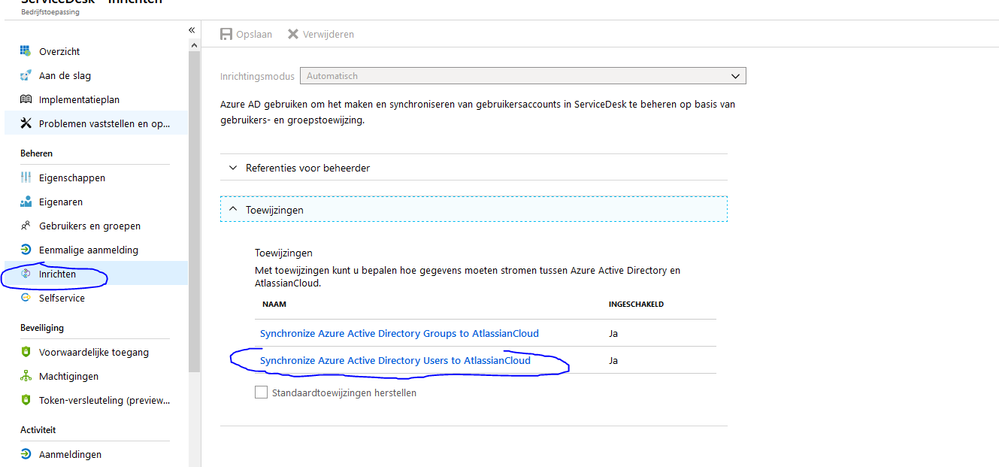999x467 pixels.
Task: Click the Eenmalige aanmelding icon
Action: [25, 250]
